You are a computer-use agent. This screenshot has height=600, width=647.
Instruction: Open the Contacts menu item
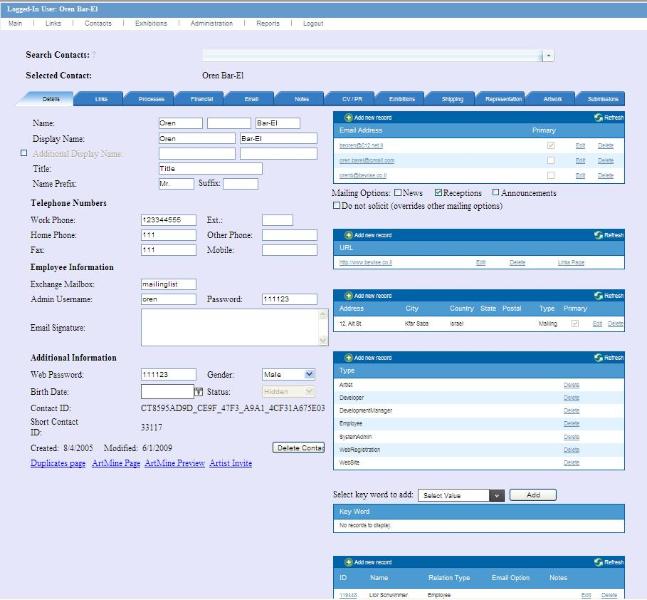[98, 24]
